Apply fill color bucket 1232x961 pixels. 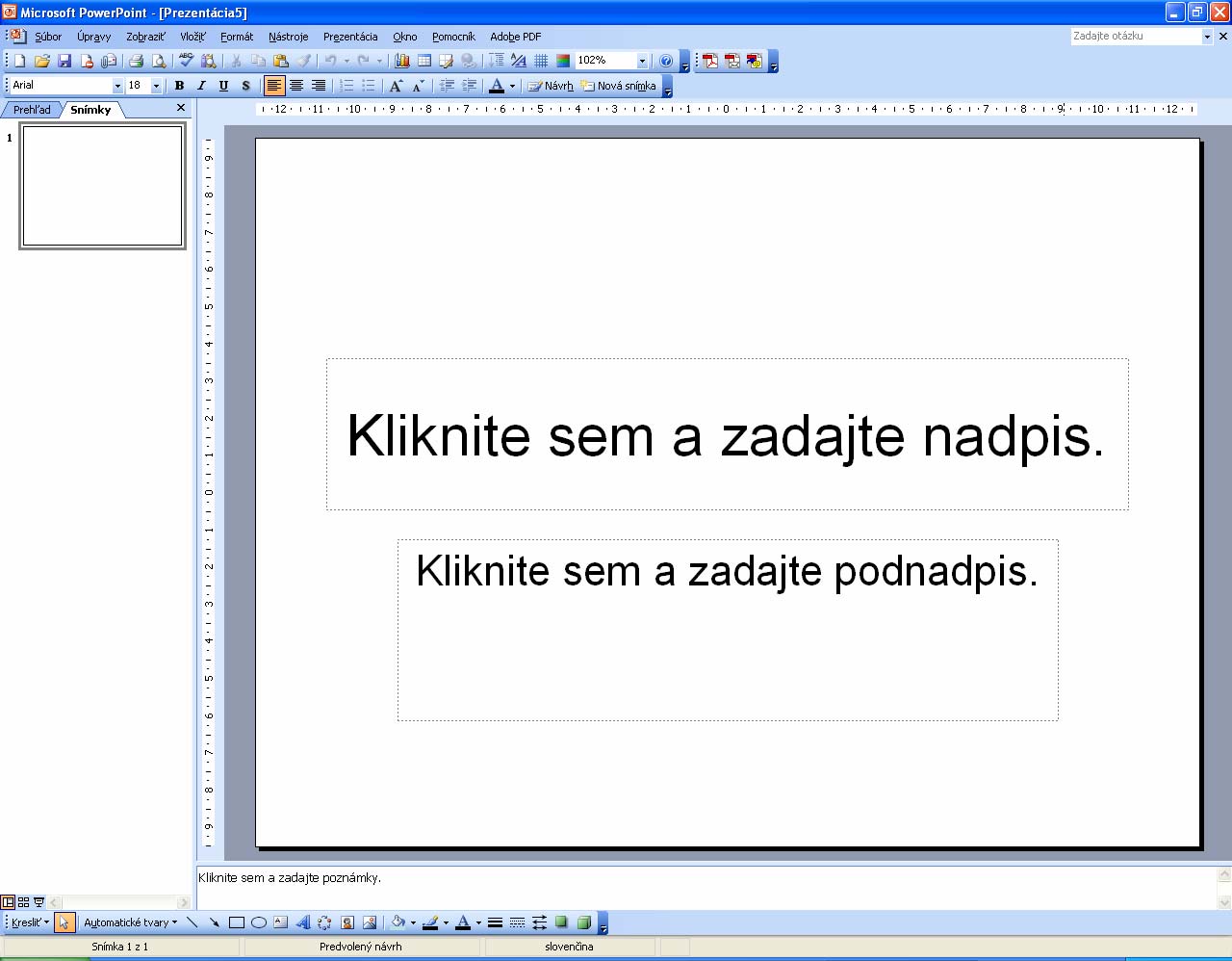pyautogui.click(x=398, y=922)
